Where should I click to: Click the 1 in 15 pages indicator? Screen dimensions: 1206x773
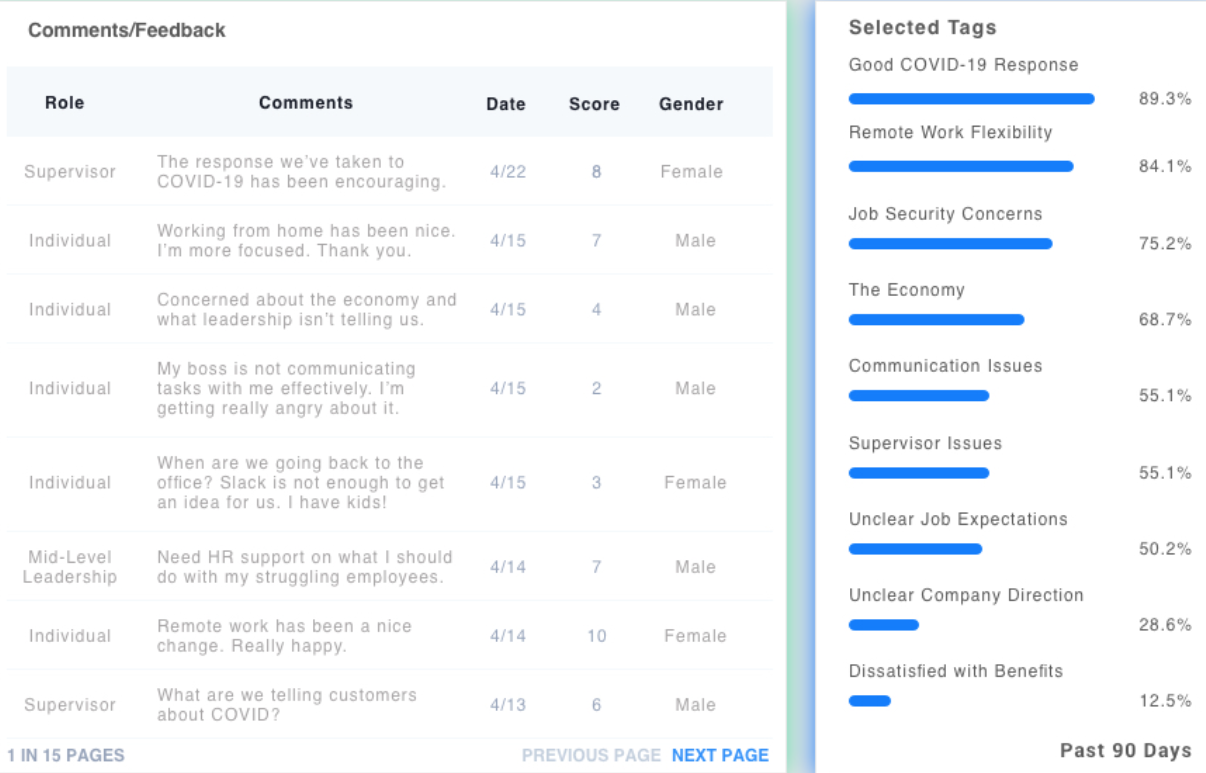[66, 755]
